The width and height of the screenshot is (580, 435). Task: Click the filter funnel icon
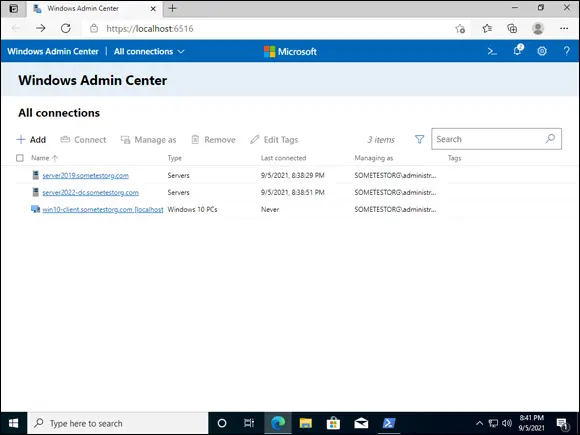(419, 139)
